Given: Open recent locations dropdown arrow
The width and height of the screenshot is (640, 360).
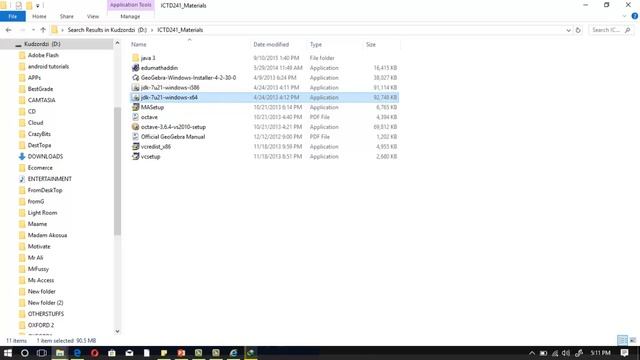Looking at the screenshot, I should pos(33,30).
